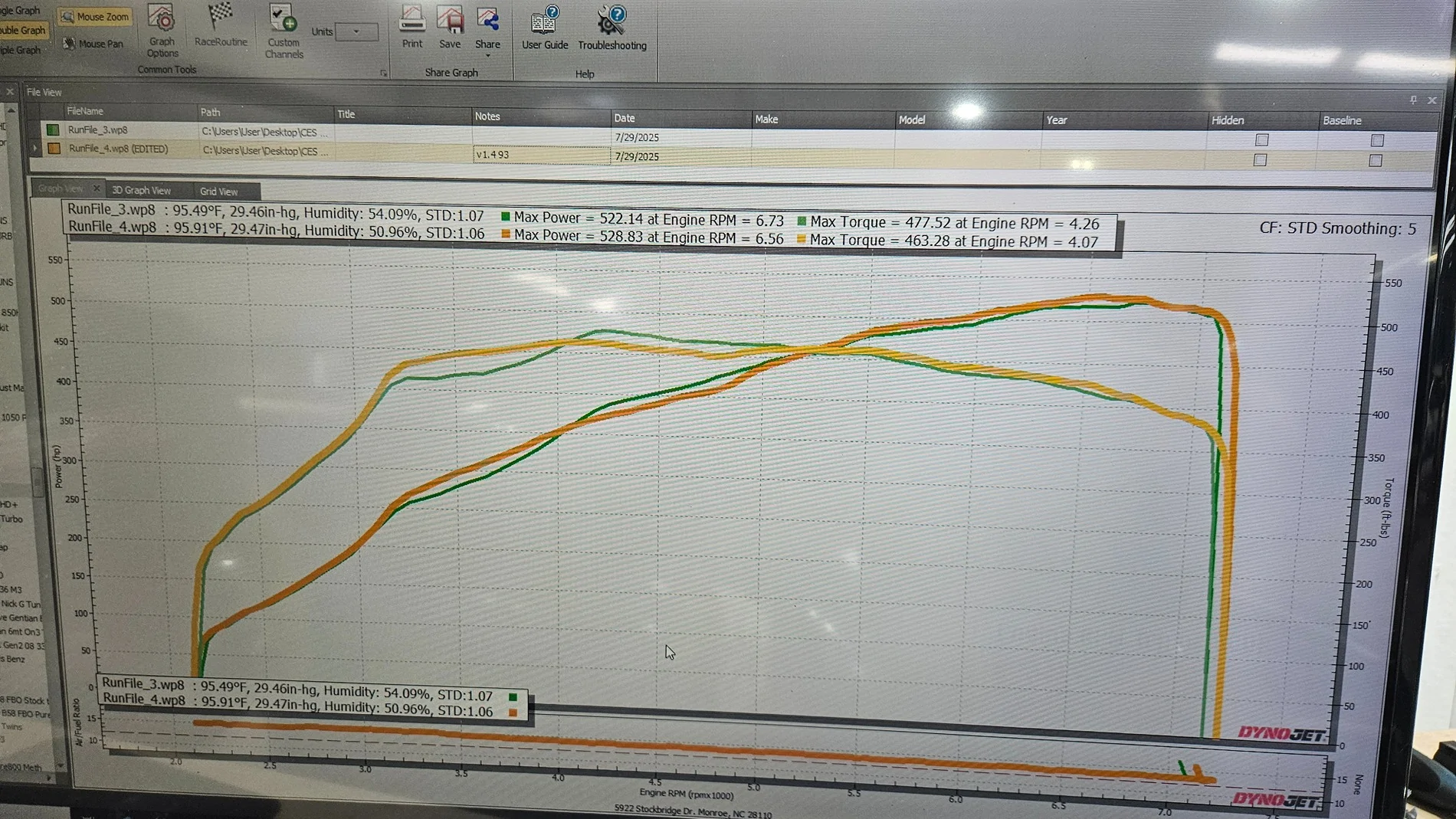Screen dimensions: 1456x819
Task: Expand the RunFile_4.wp8 row arrow
Action: pos(34,149)
